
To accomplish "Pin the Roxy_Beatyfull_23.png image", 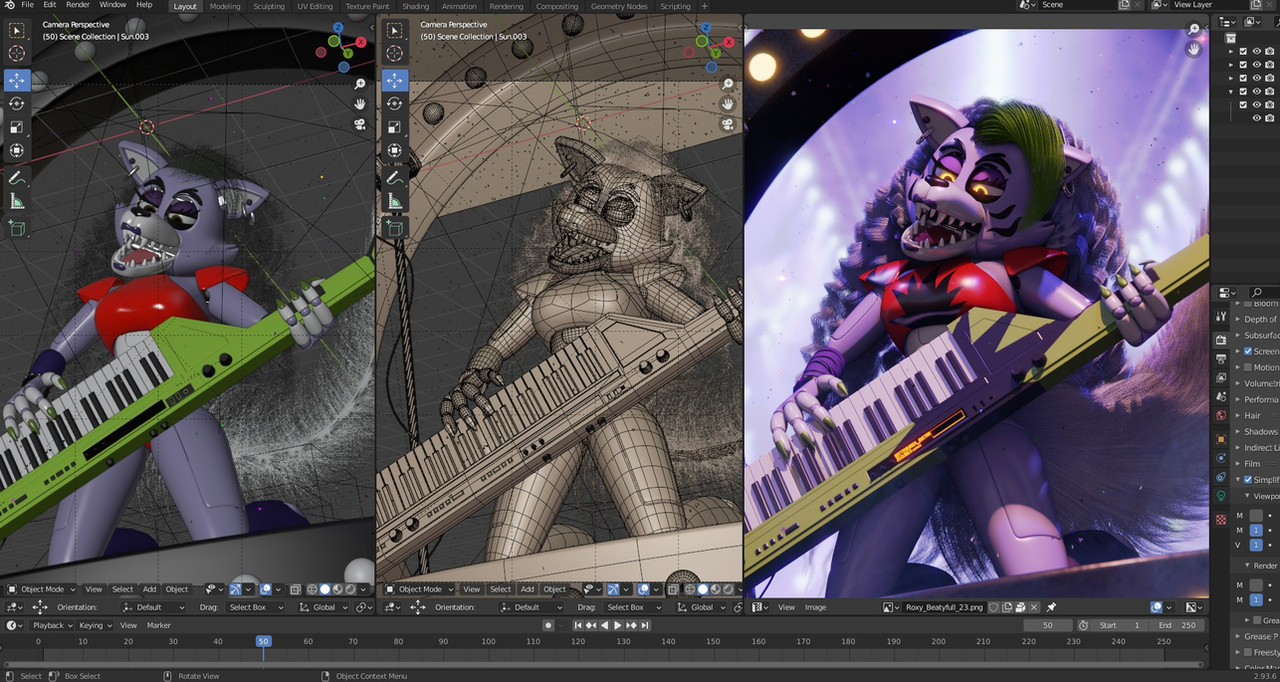I will 1051,607.
